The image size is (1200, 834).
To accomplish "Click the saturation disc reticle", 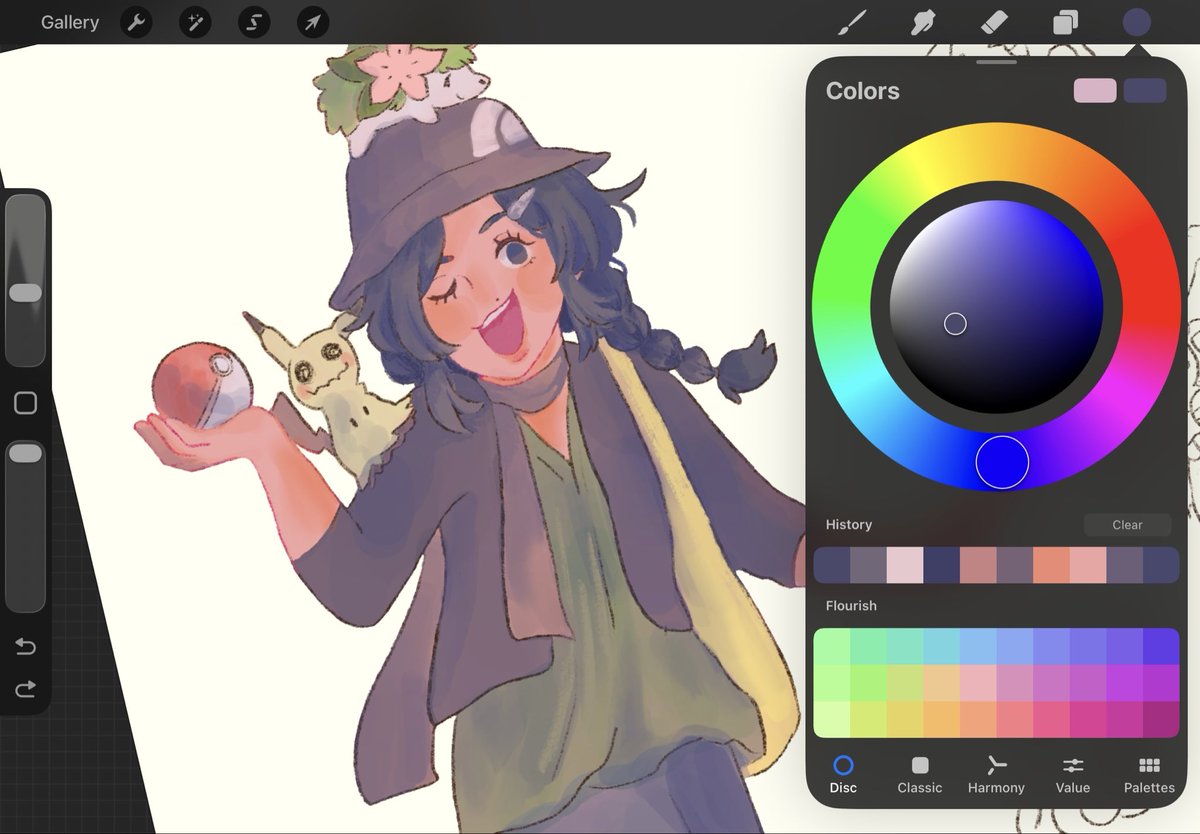I will pos(955,324).
